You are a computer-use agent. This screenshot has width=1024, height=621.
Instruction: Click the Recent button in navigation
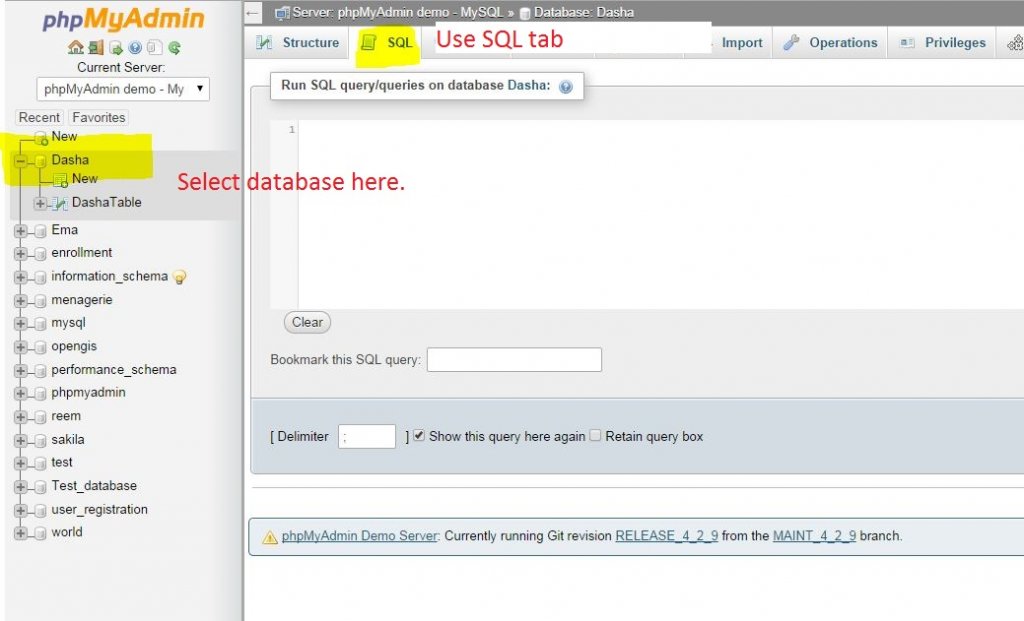tap(39, 118)
